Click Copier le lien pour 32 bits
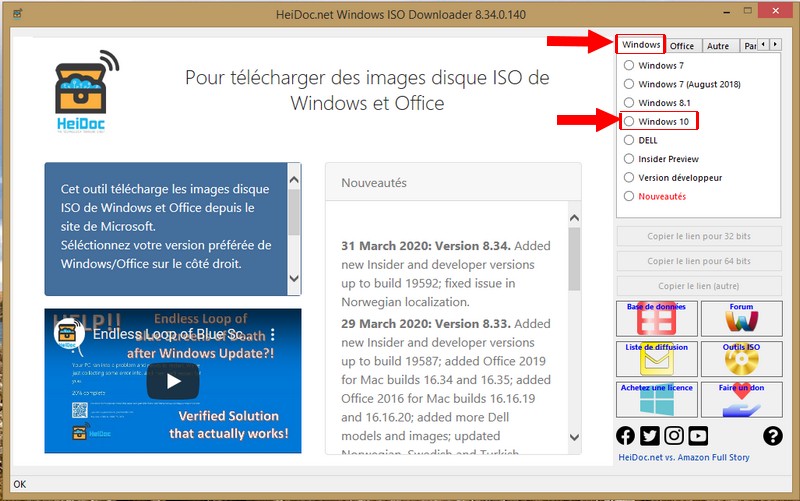 click(699, 236)
